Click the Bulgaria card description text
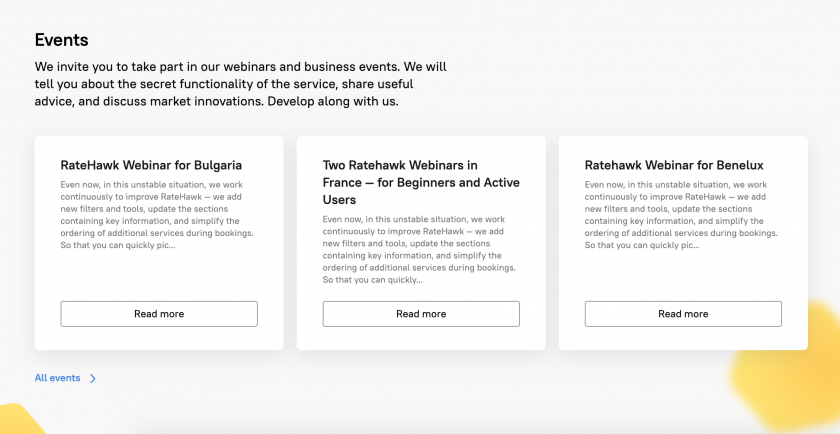Screen dimensions: 840x434 click(157, 215)
